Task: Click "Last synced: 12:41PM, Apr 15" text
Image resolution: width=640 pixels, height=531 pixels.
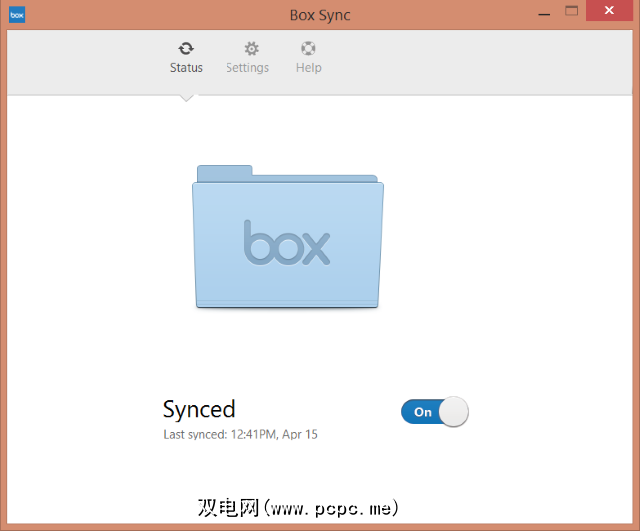Action: pos(240,434)
